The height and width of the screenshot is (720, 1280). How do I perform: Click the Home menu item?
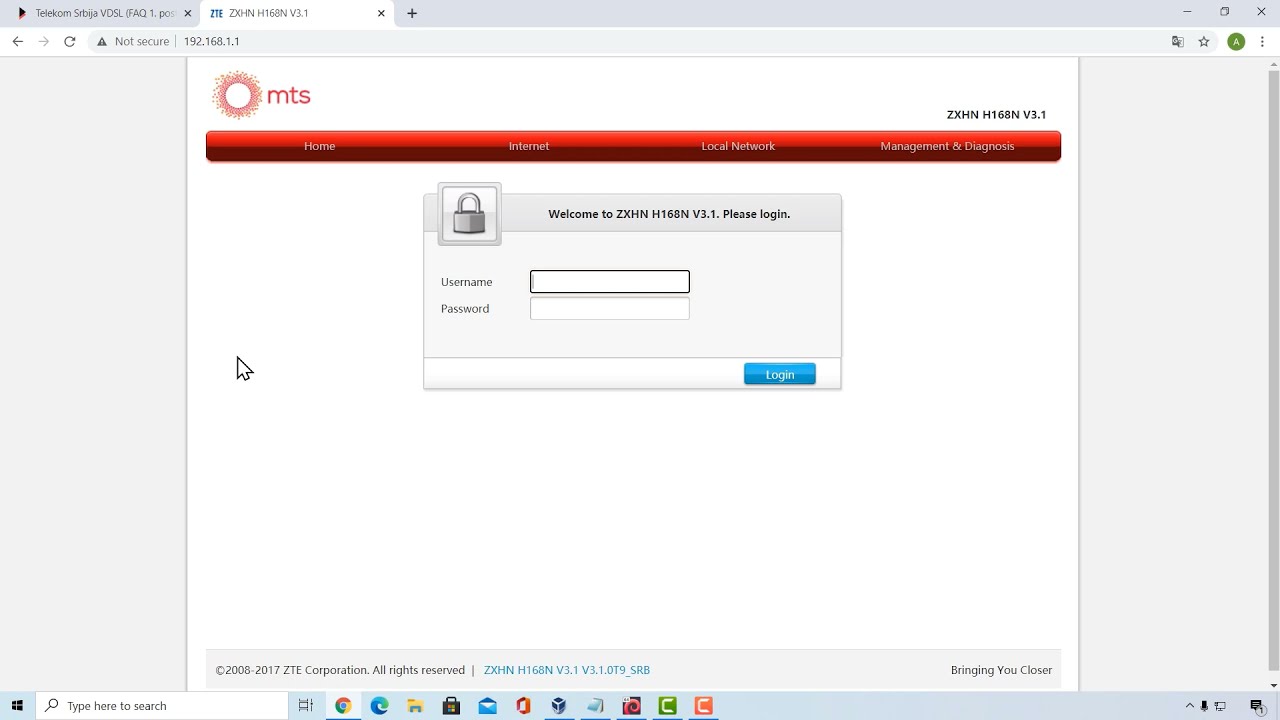pyautogui.click(x=319, y=146)
